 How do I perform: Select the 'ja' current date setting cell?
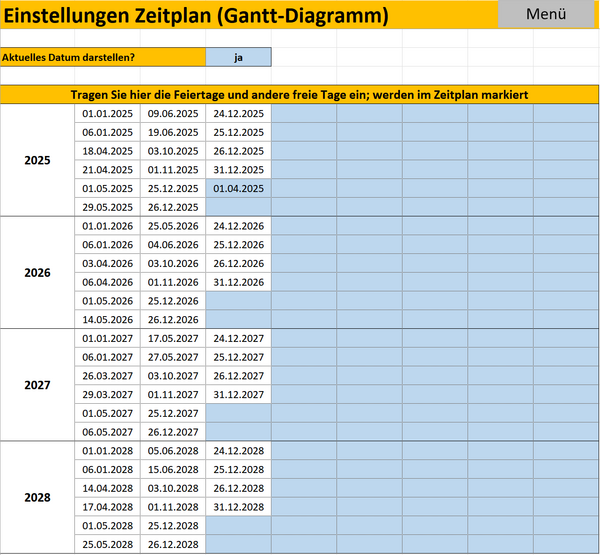coord(238,57)
